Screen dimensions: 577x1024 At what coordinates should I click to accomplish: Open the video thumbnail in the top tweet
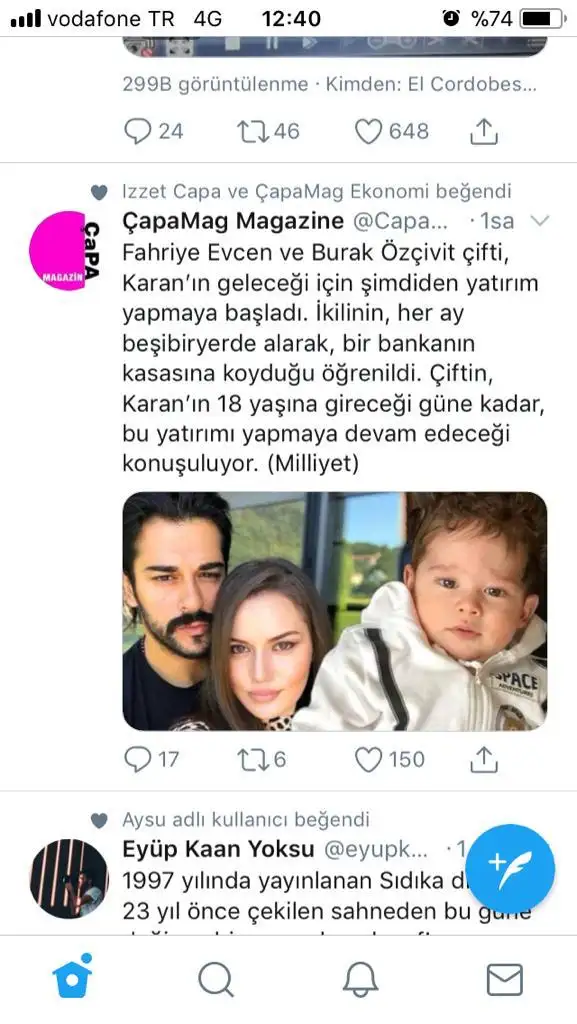coord(335,46)
